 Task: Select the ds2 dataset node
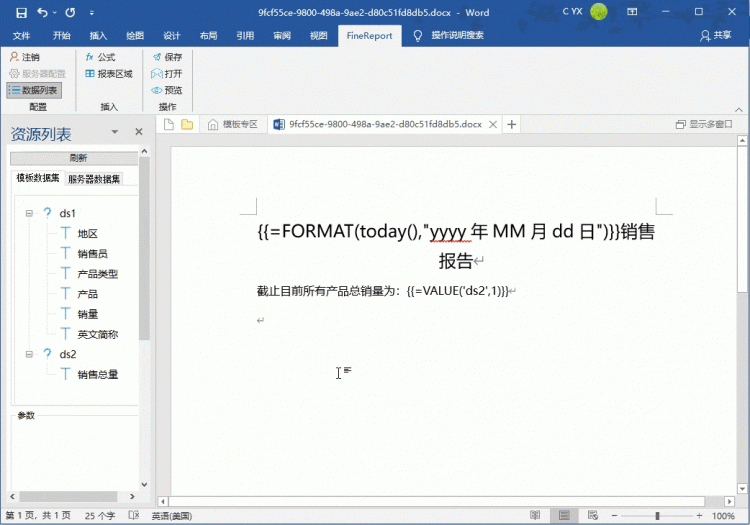pyautogui.click(x=67, y=354)
